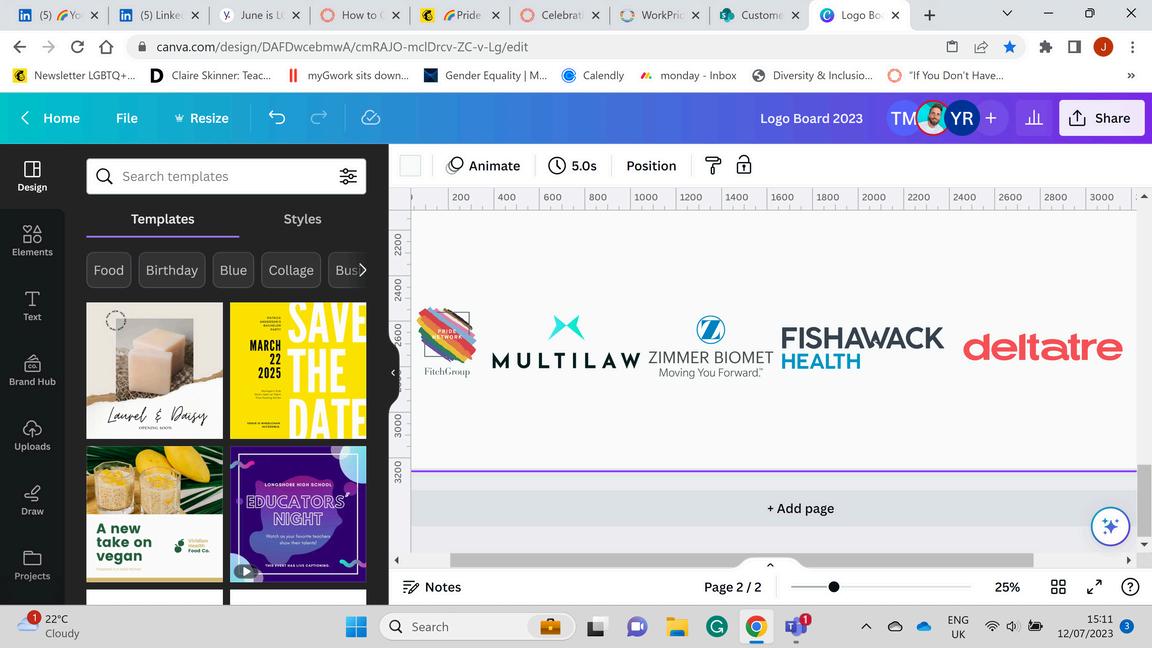Choose the Educators Night template
Image resolution: width=1152 pixels, height=648 pixels.
click(x=298, y=514)
